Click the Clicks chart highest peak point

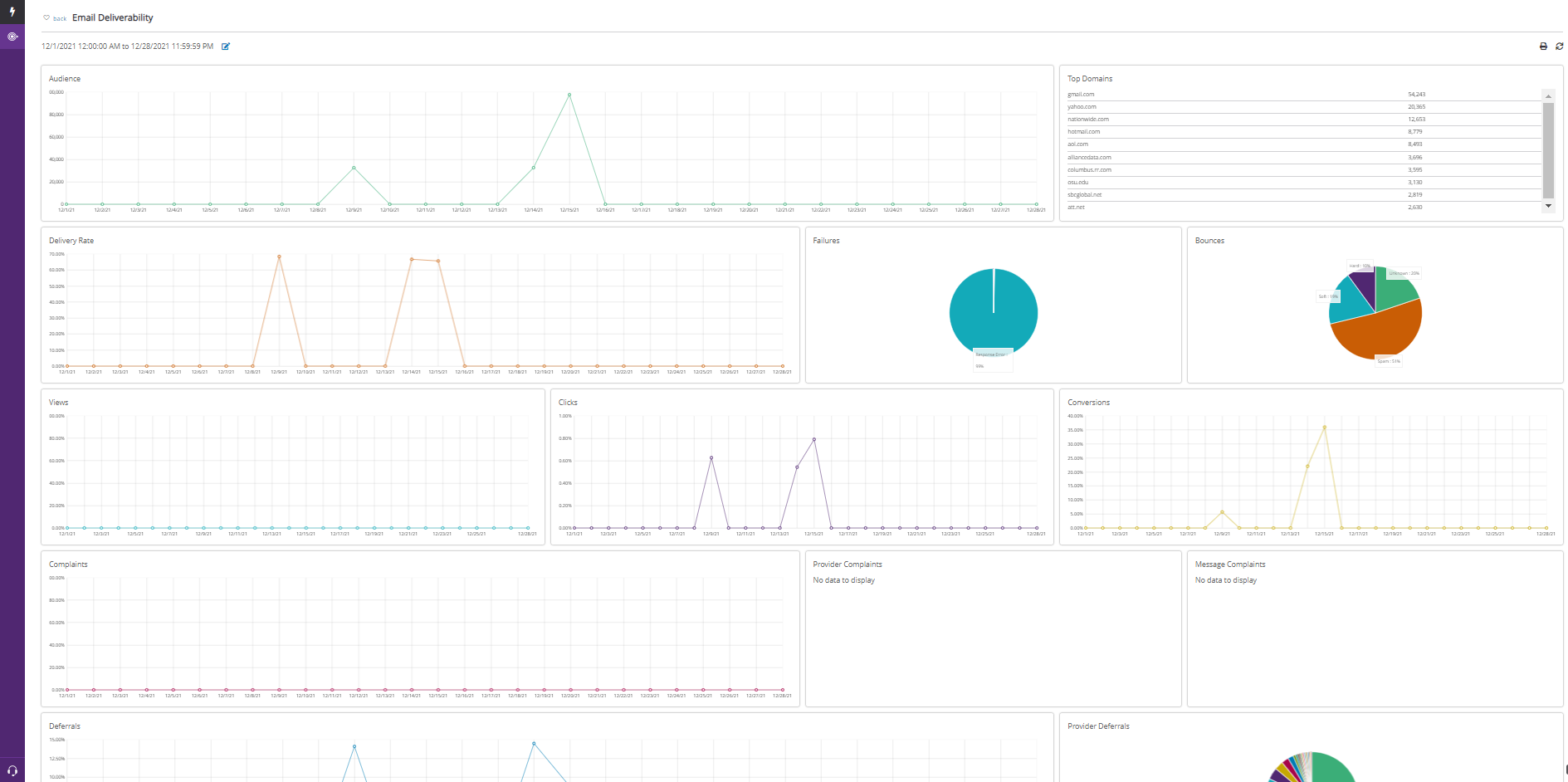click(814, 439)
